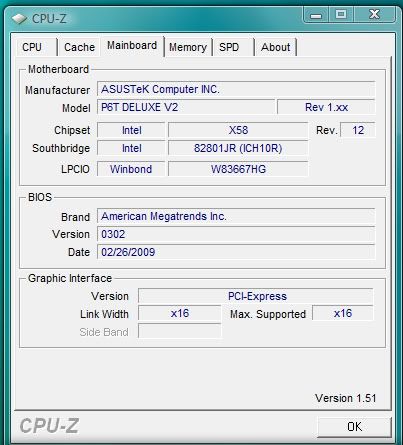Open the Cache tab
The width and height of the screenshot is (403, 445).
79,47
